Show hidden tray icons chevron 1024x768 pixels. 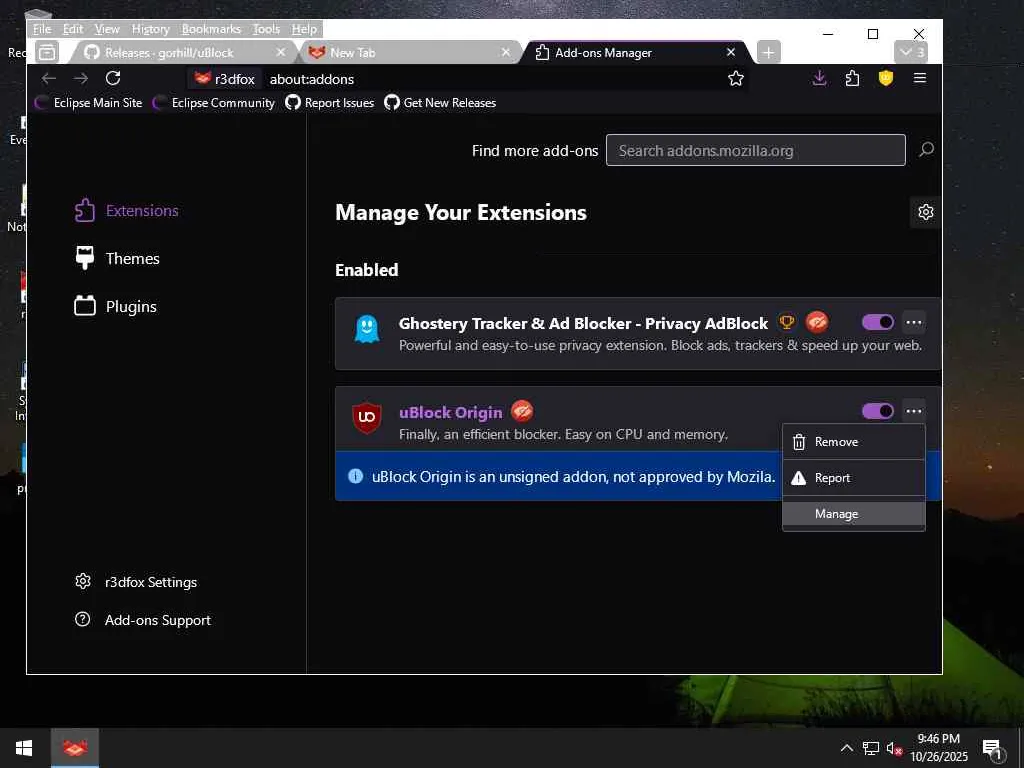click(846, 748)
